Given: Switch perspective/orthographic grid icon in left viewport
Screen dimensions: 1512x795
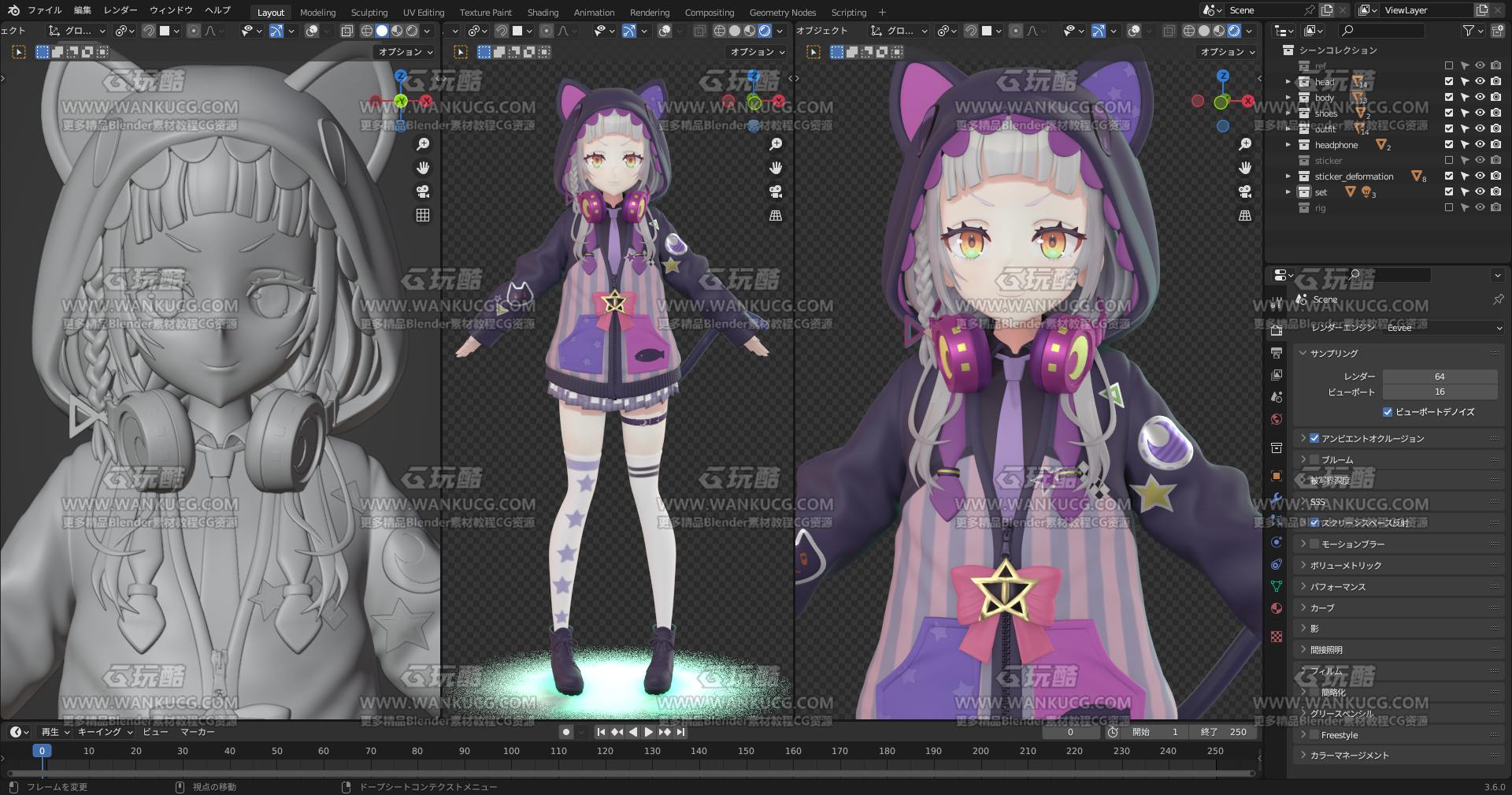Looking at the screenshot, I should (x=423, y=215).
